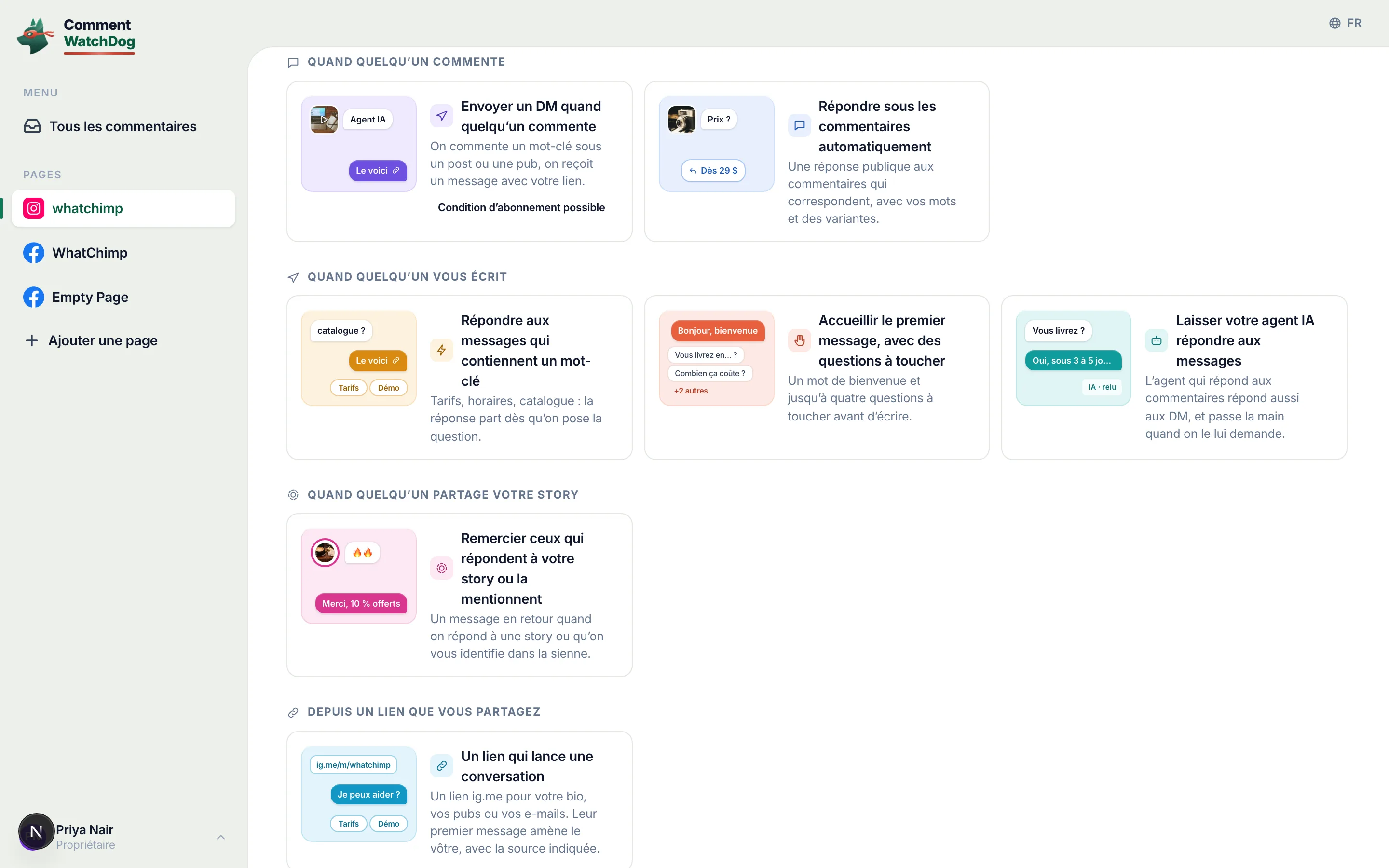
Task: Click the fire emoji reaction chip
Action: (x=362, y=553)
